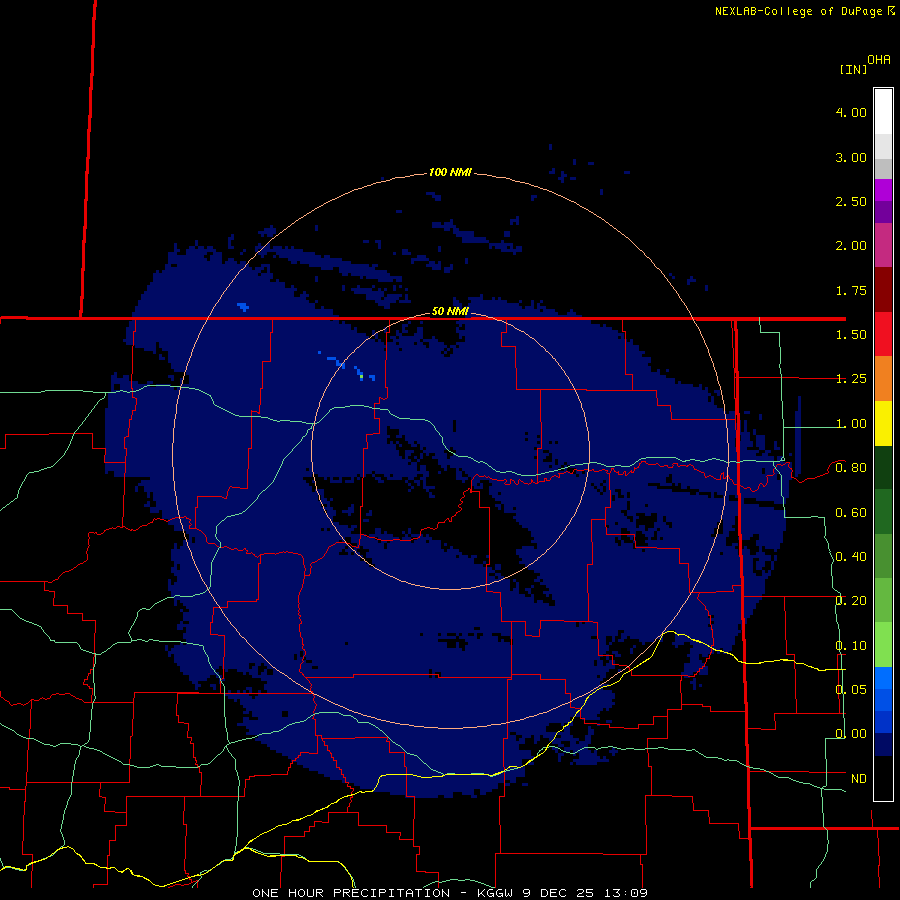
Task: Select the yellow swatch beside 1.00
Action: pyautogui.click(x=883, y=423)
